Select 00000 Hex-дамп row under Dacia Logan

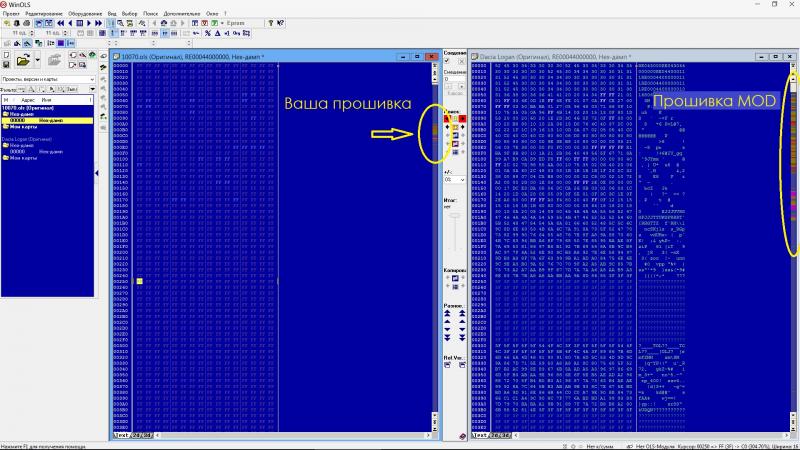pos(47,152)
